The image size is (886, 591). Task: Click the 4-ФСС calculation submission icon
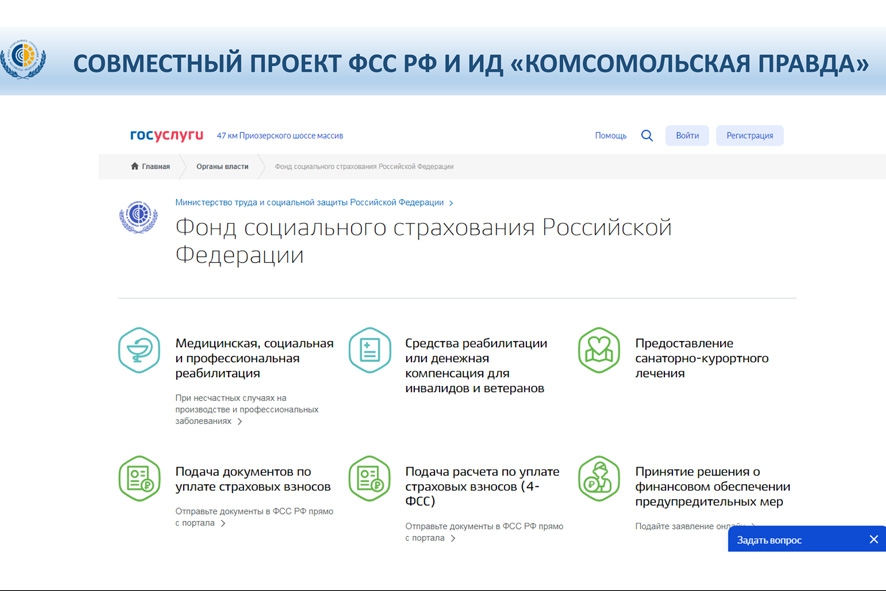tap(369, 478)
